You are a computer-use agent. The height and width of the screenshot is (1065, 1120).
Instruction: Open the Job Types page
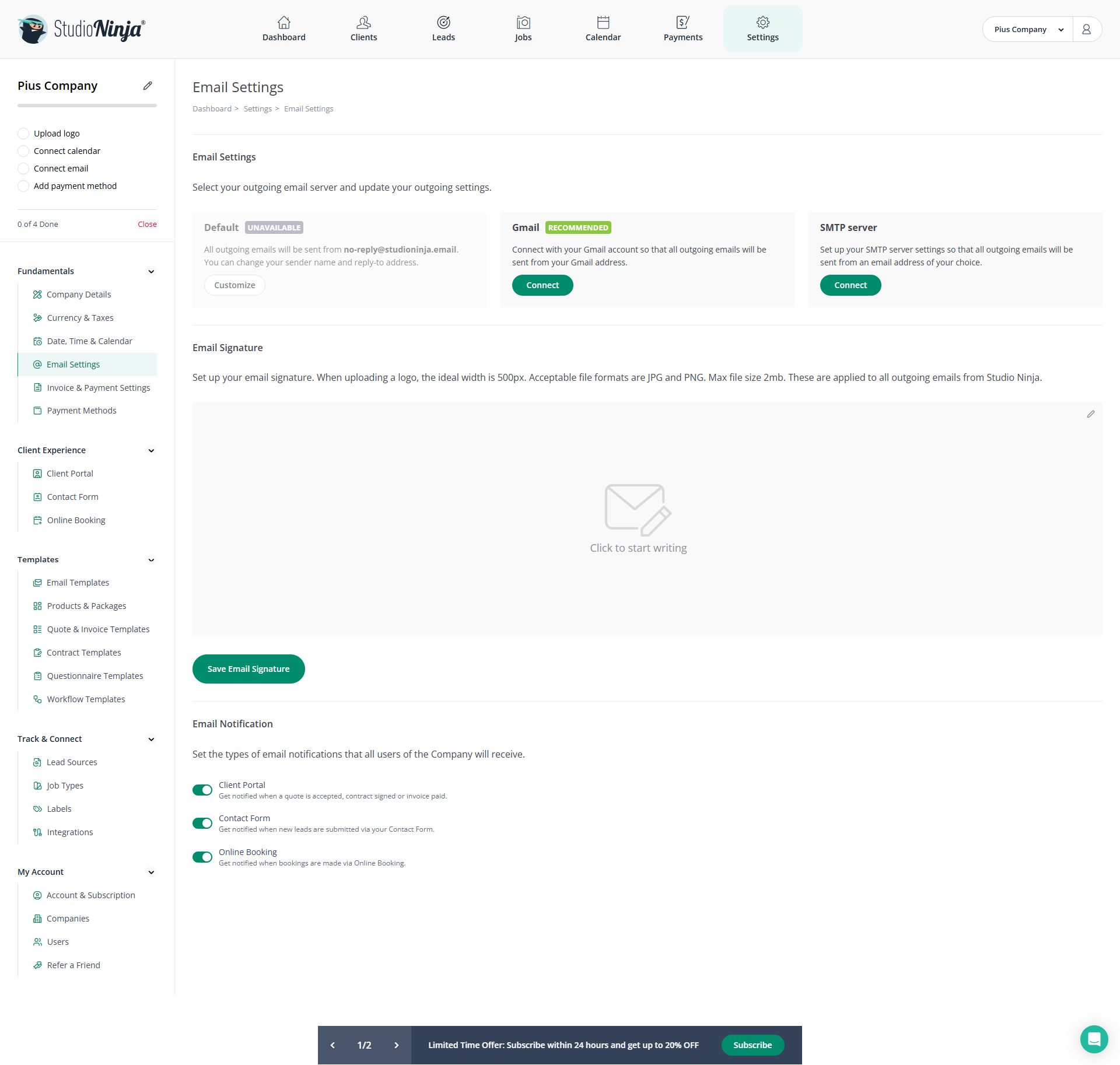point(65,786)
